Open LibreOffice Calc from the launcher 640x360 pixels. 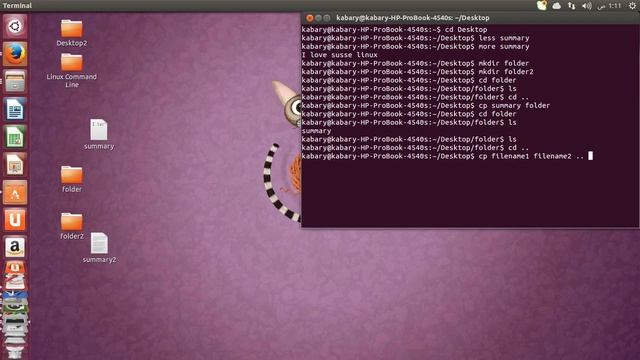coord(15,137)
